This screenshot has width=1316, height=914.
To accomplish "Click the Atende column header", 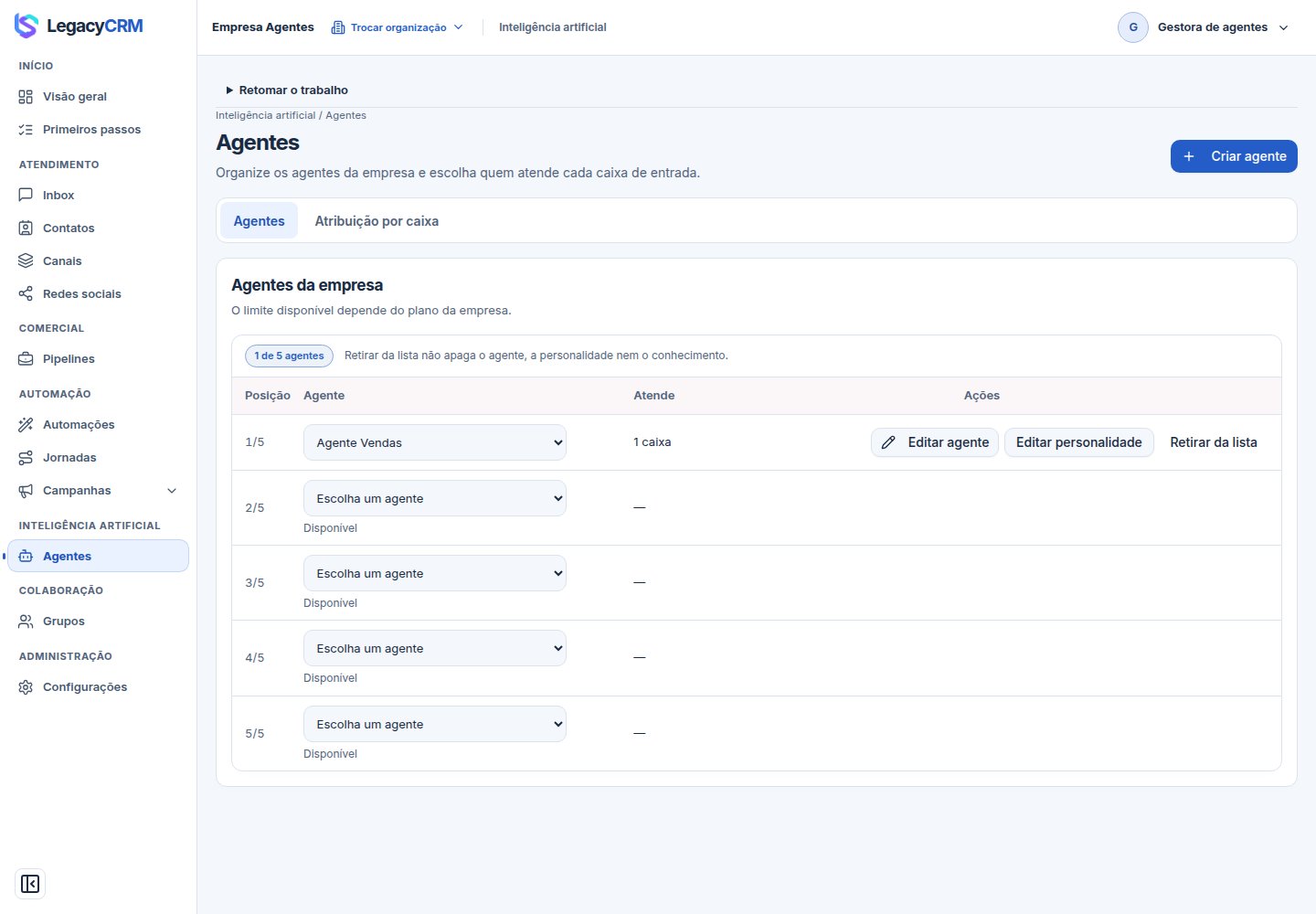I will (x=654, y=396).
